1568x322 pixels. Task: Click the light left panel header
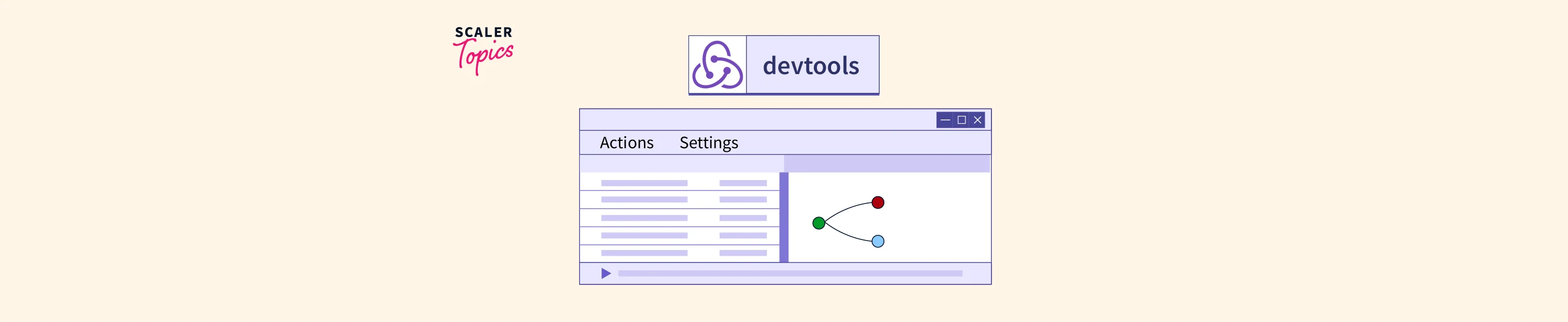tap(681, 163)
